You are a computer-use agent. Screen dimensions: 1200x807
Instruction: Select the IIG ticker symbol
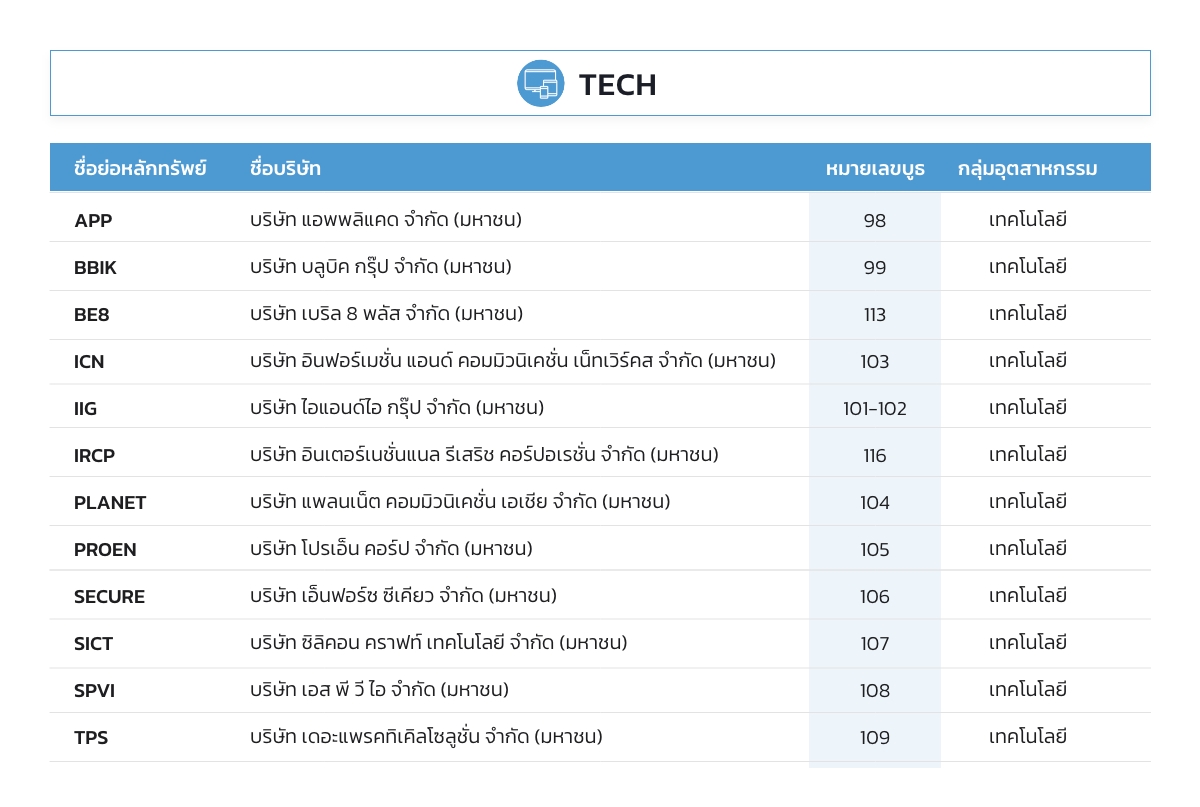point(86,408)
